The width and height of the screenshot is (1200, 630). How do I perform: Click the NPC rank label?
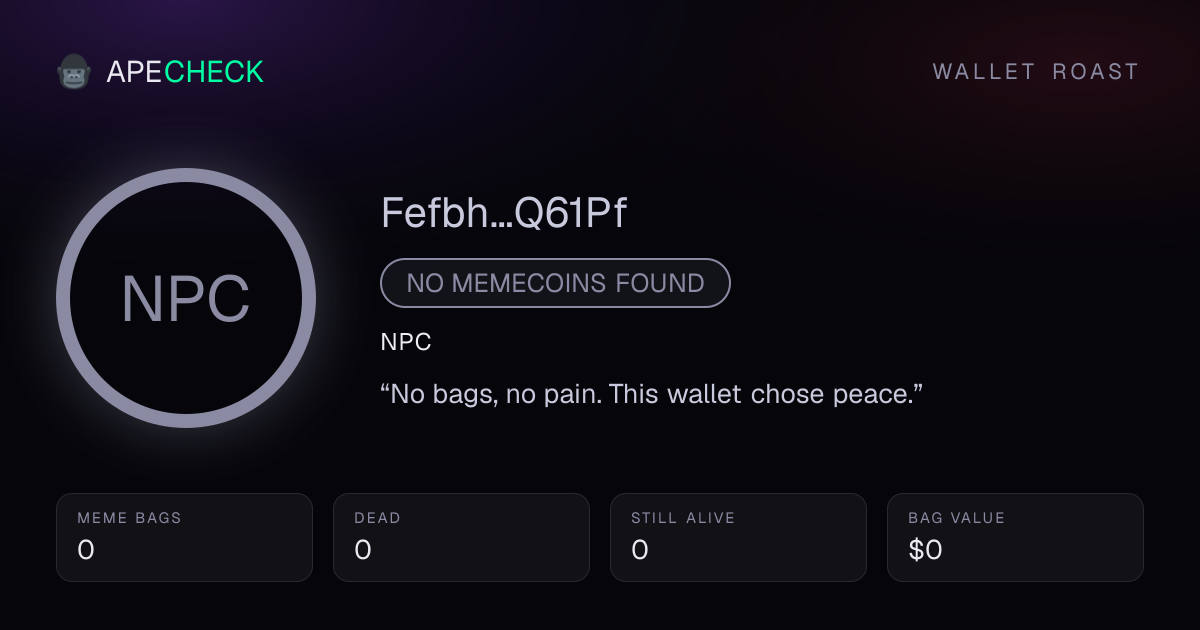coord(406,342)
